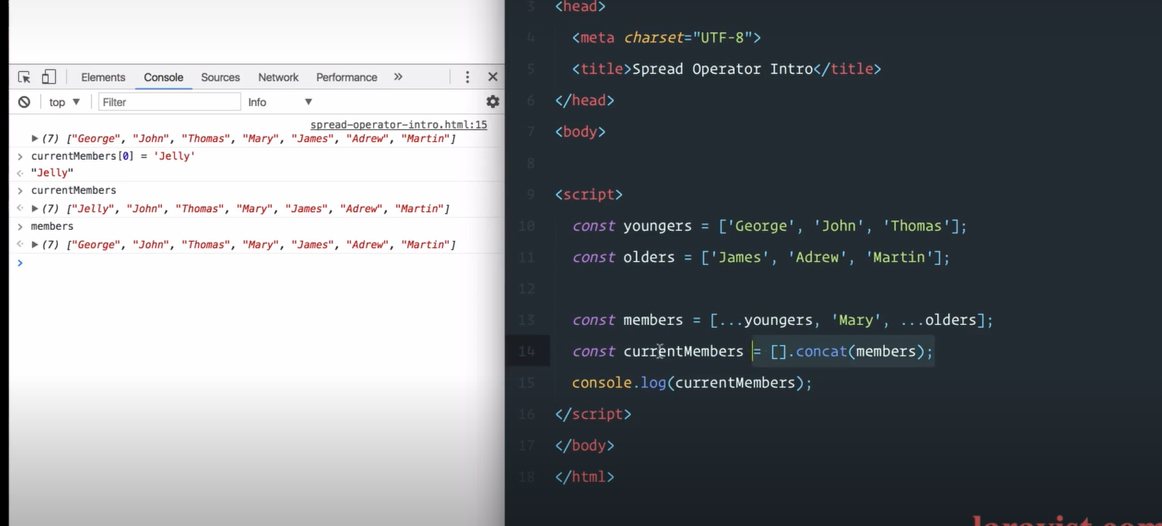Click the title tag text Spread Operator Intro

click(x=722, y=69)
